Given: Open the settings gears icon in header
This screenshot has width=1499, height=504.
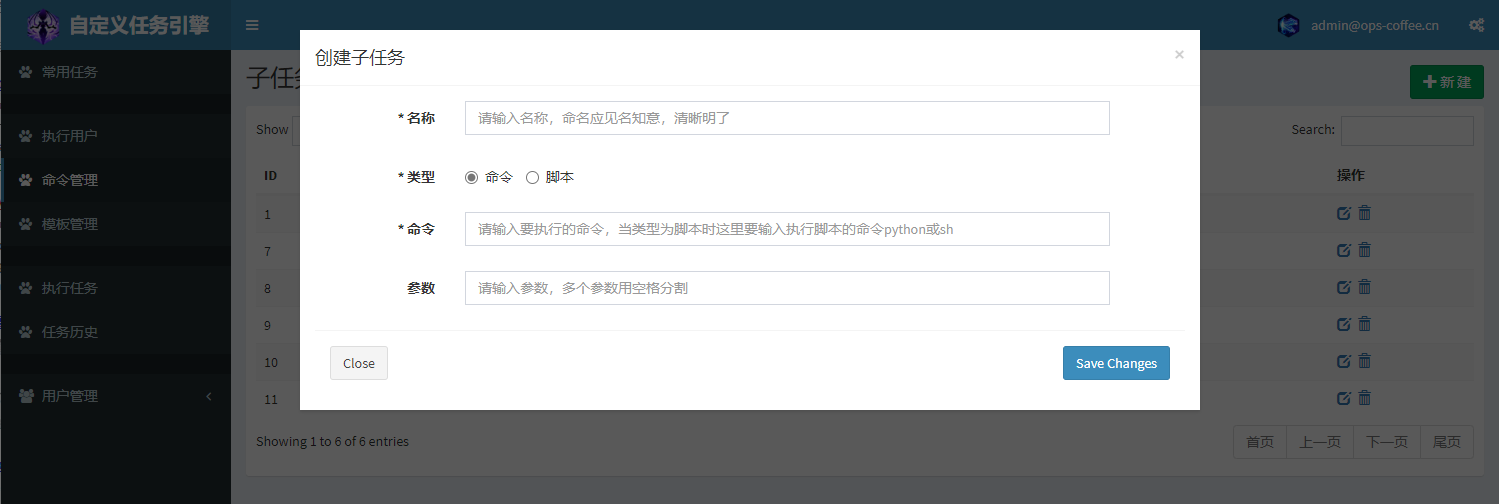Looking at the screenshot, I should (1476, 25).
